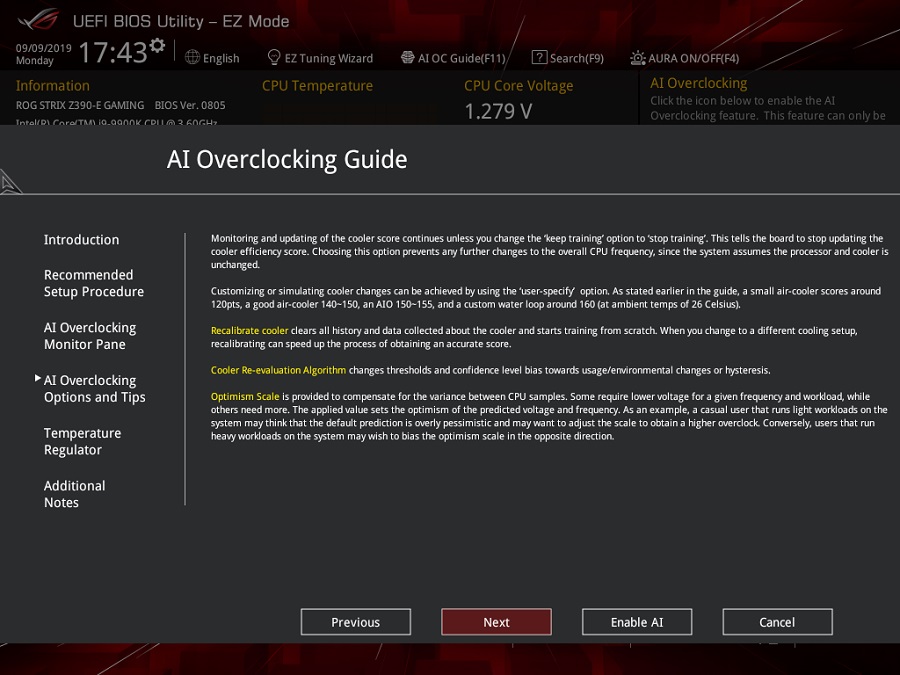900x675 pixels.
Task: Click the 'Recalibrate cooler' highlighted term
Action: click(x=250, y=331)
